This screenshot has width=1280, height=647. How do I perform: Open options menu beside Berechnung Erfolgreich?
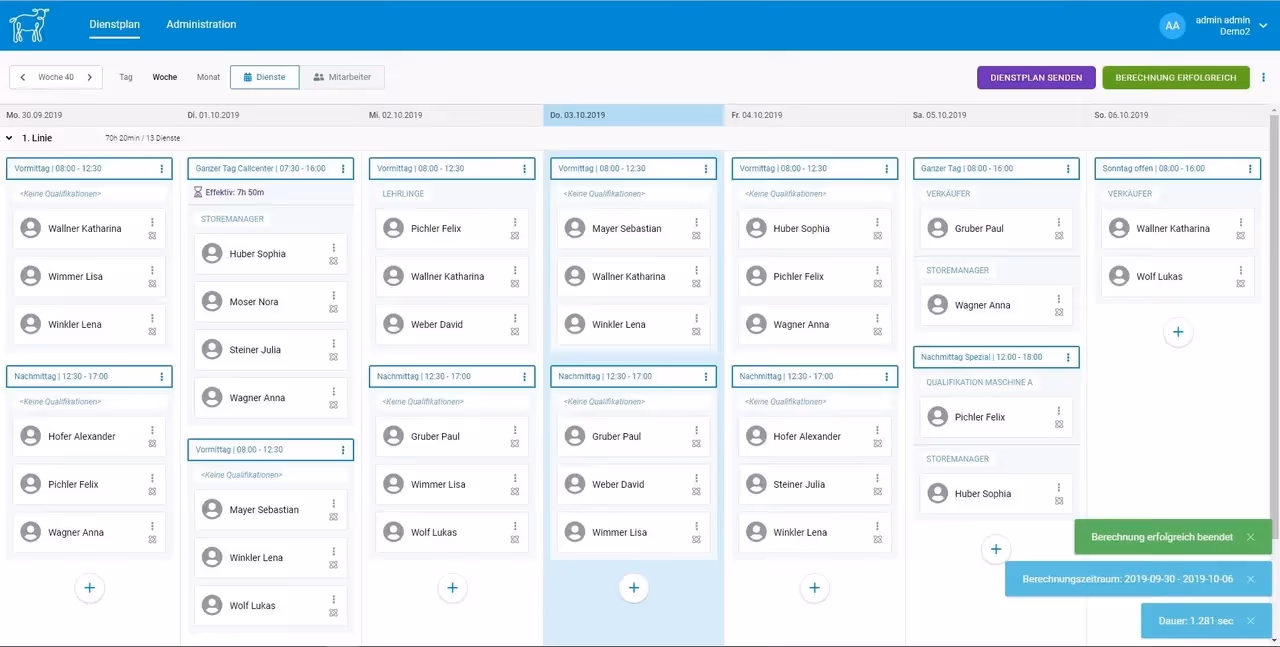tap(1263, 77)
